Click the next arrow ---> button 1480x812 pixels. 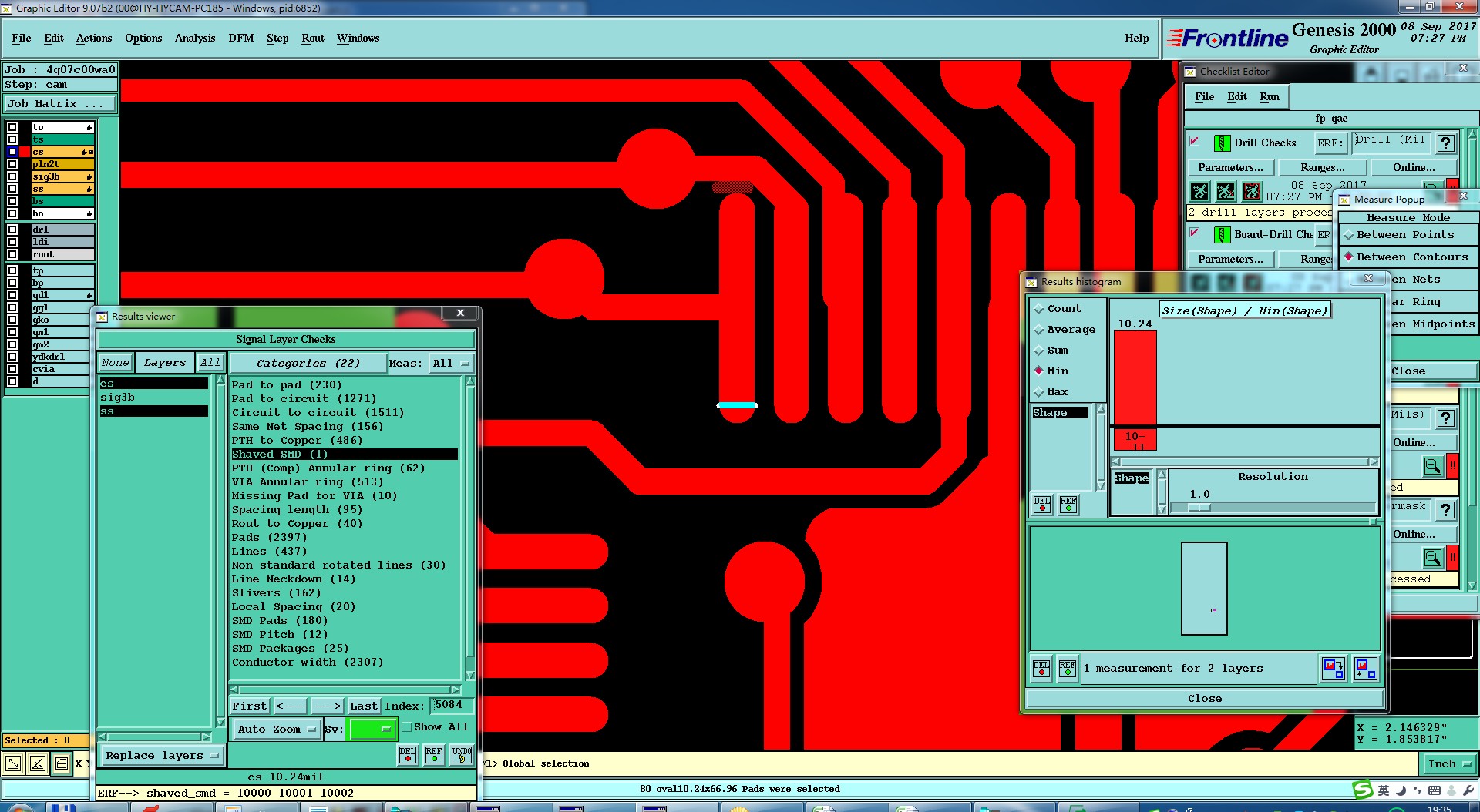tap(327, 706)
